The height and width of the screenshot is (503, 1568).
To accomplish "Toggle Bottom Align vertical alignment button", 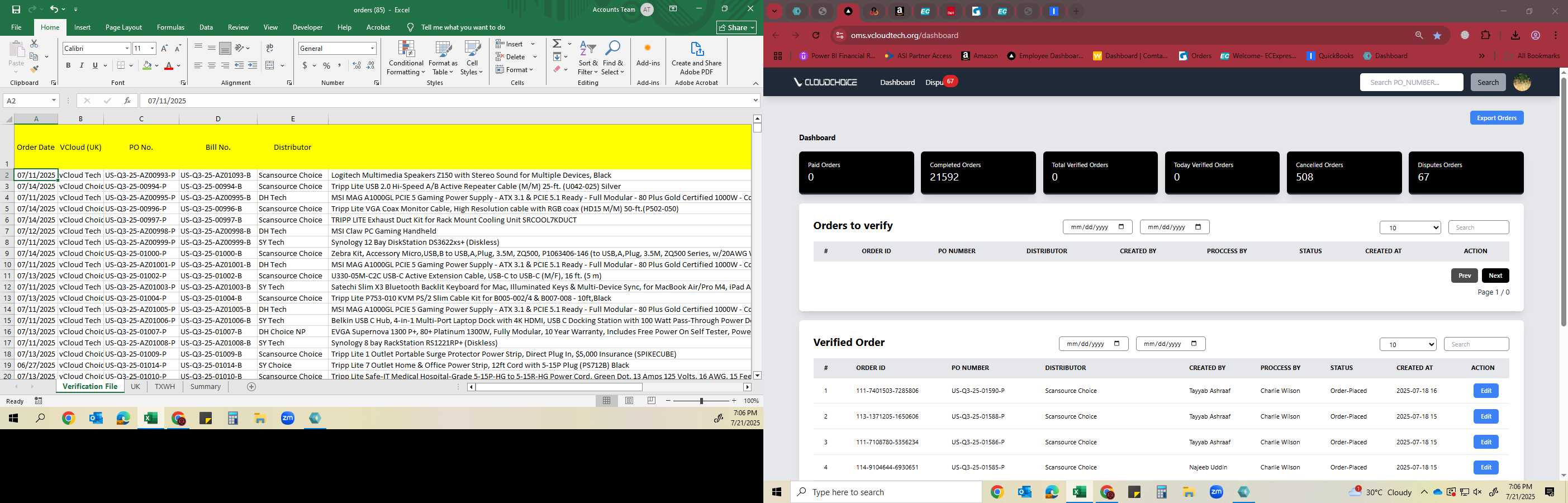I will pyautogui.click(x=225, y=48).
